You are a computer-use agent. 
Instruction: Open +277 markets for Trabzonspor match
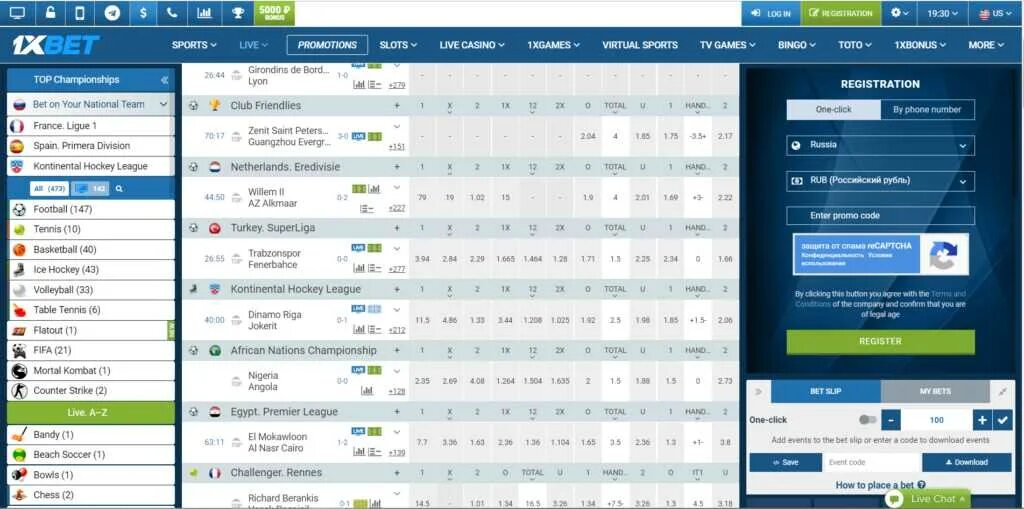(x=396, y=269)
